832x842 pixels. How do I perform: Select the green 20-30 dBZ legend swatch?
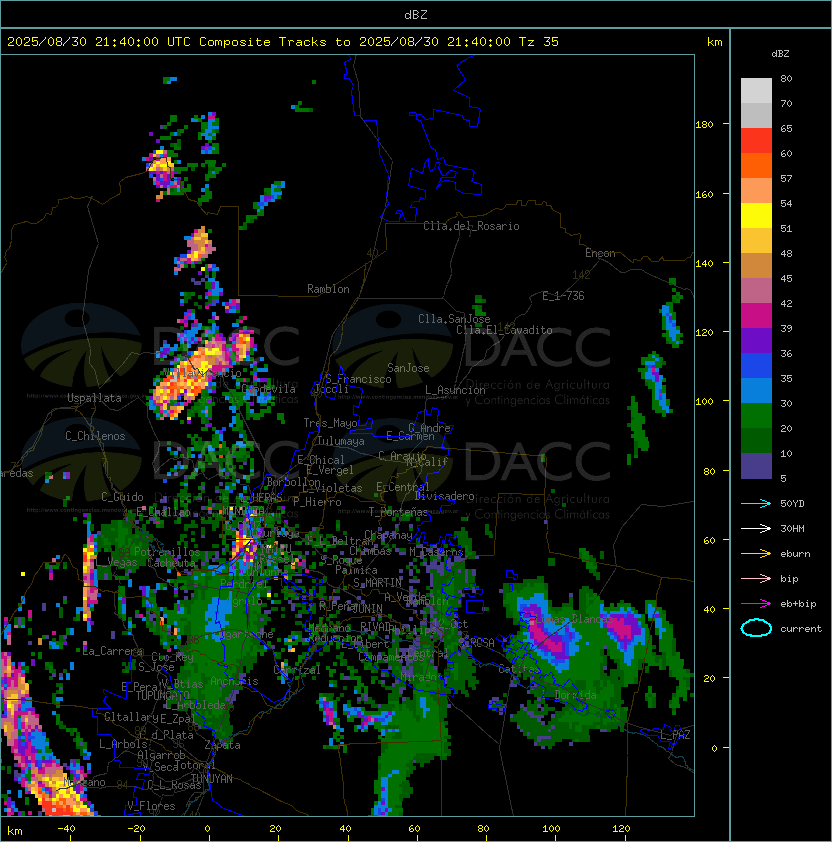tap(756, 416)
